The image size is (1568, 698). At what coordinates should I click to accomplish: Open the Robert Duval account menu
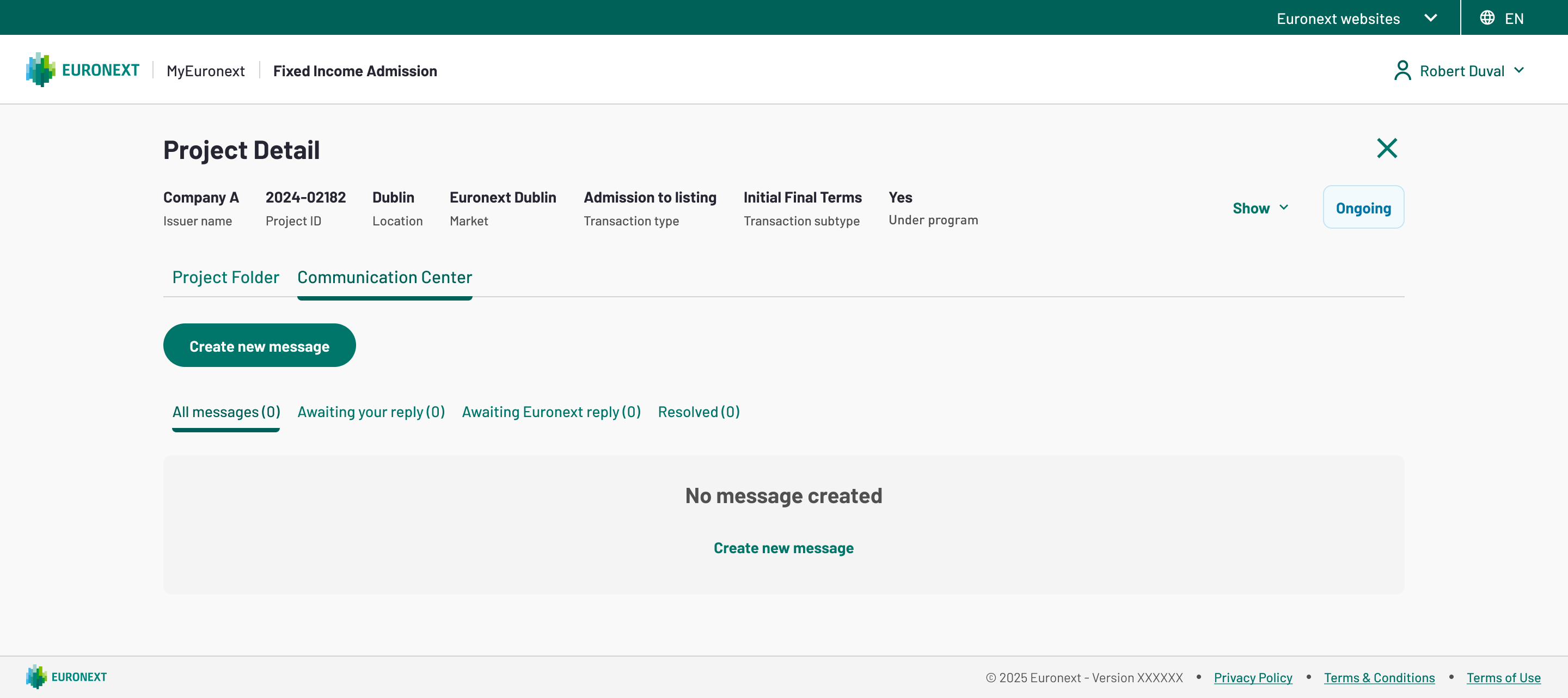point(1461,71)
